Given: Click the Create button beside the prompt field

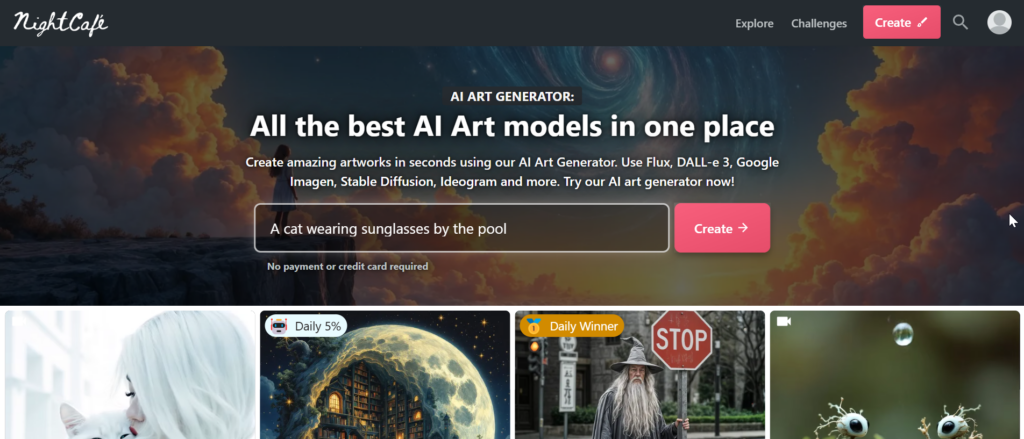Looking at the screenshot, I should (x=722, y=228).
